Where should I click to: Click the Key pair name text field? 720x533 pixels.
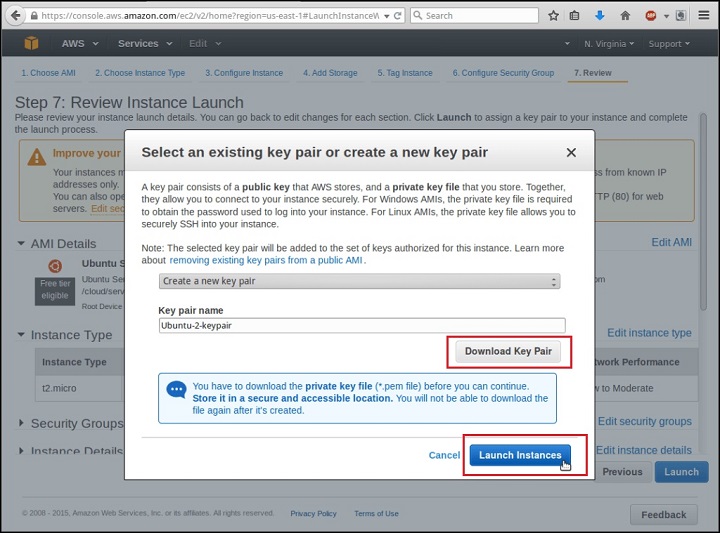pyautogui.click(x=362, y=325)
